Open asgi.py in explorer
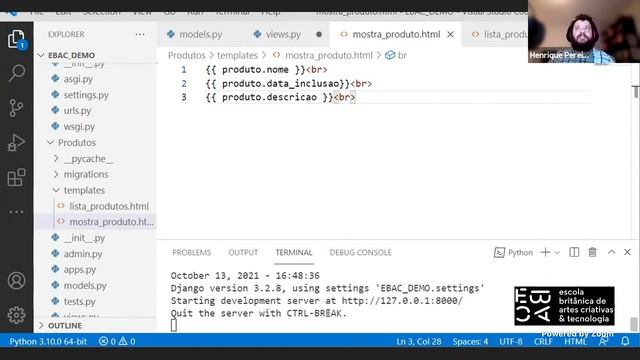640x360 pixels. (78, 79)
